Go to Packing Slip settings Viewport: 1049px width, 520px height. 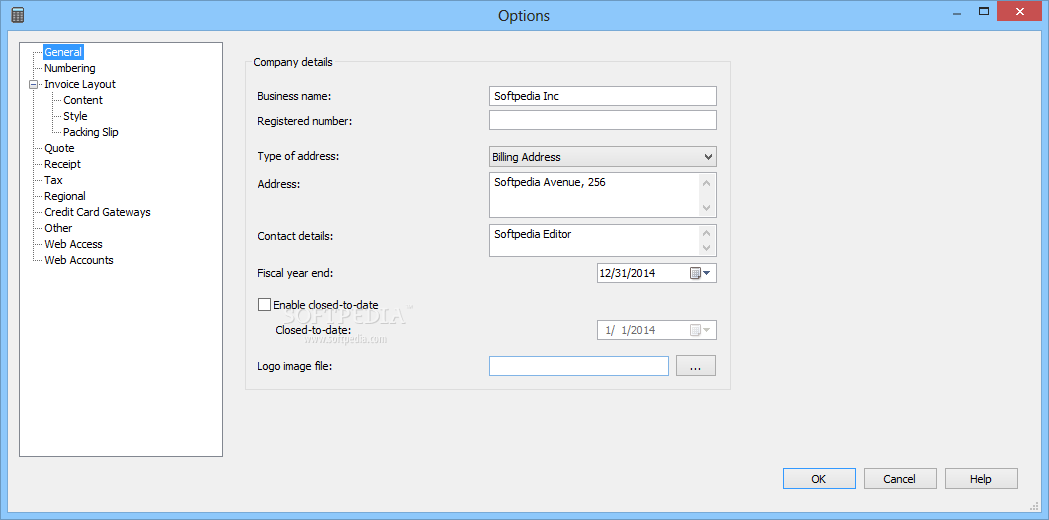(91, 133)
